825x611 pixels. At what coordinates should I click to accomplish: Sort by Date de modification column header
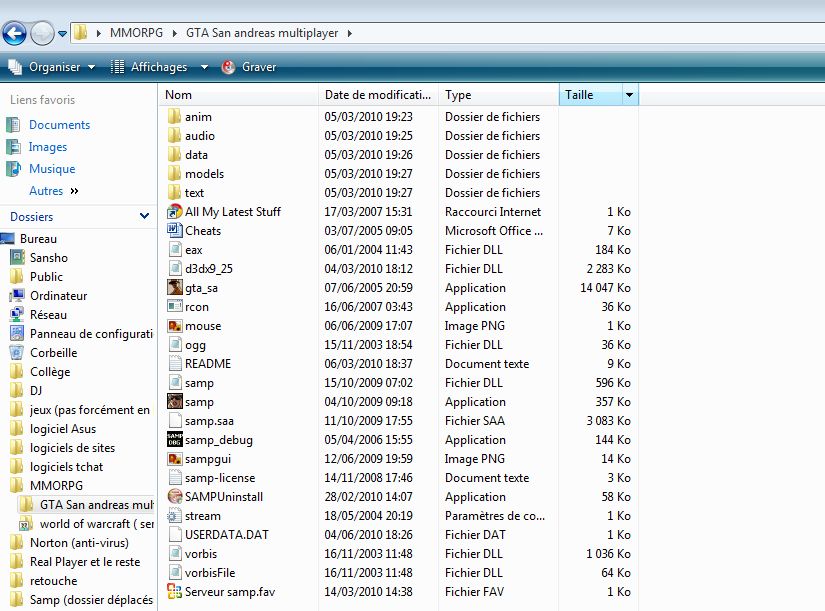pyautogui.click(x=378, y=95)
